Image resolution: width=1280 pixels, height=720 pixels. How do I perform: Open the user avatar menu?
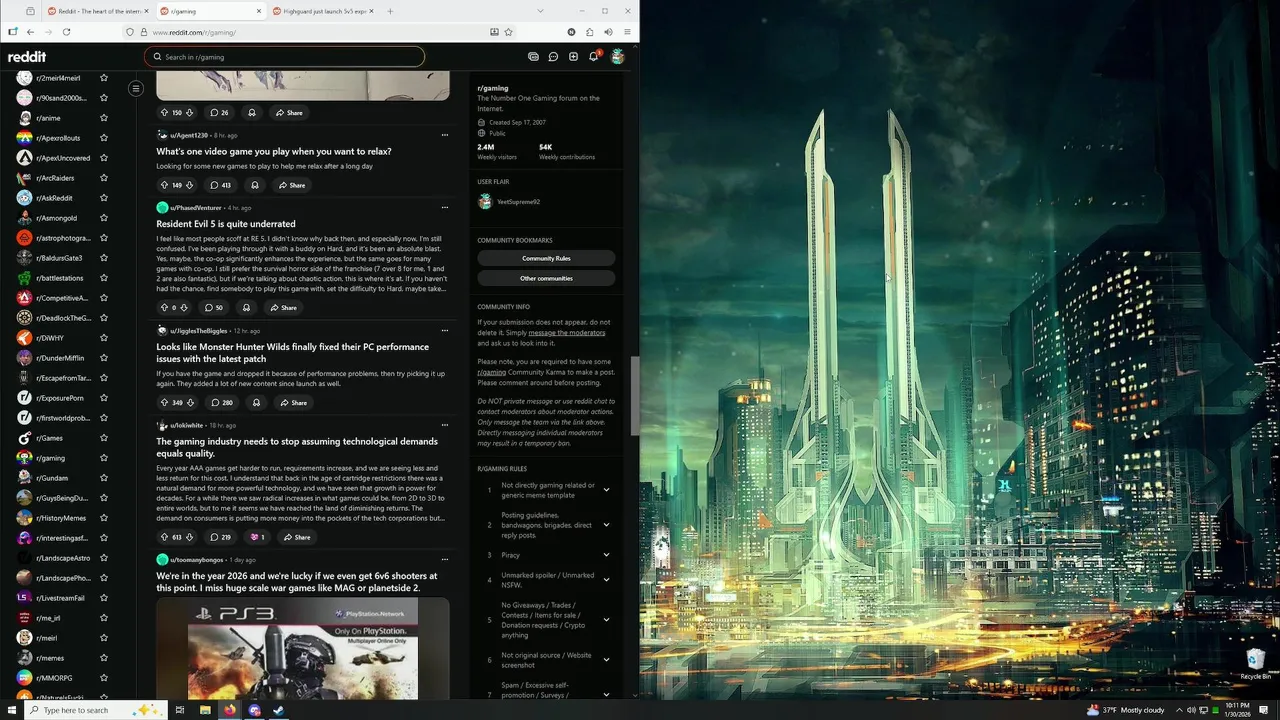pos(618,57)
